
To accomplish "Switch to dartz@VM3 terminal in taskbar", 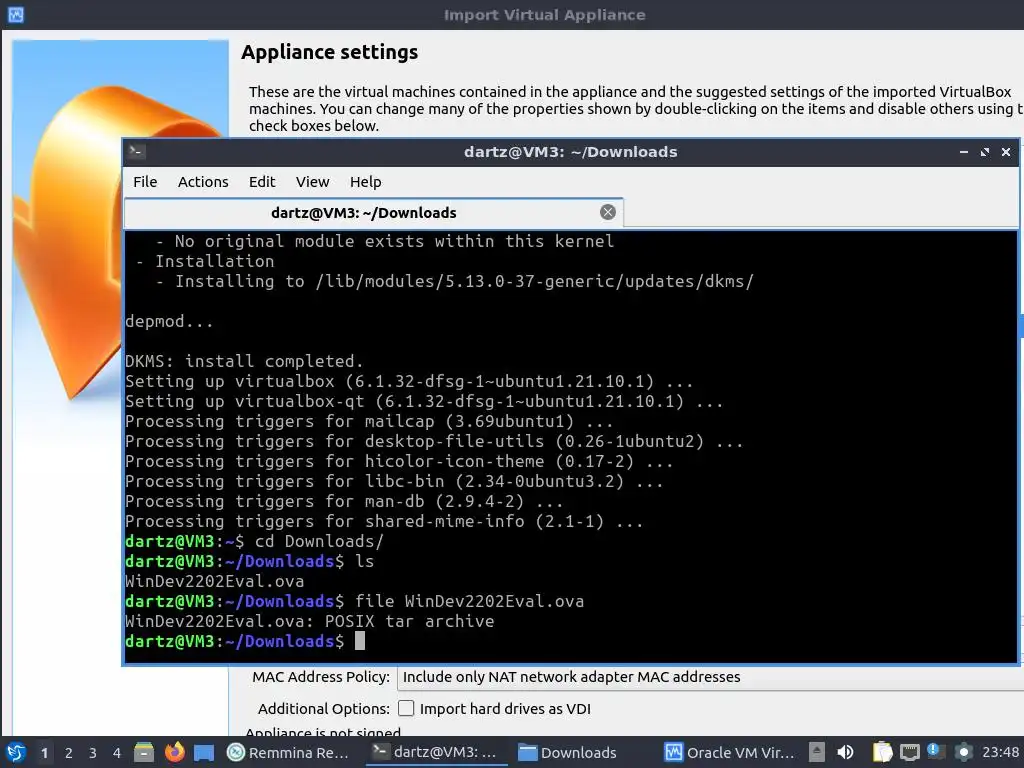I will pyautogui.click(x=436, y=753).
